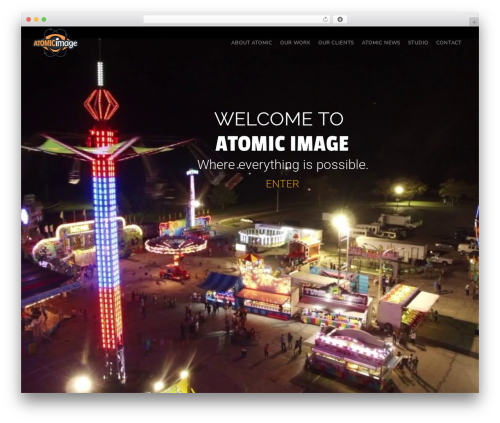500x423 pixels.
Task: Click the Atomic Image logo
Action: pyautogui.click(x=55, y=43)
